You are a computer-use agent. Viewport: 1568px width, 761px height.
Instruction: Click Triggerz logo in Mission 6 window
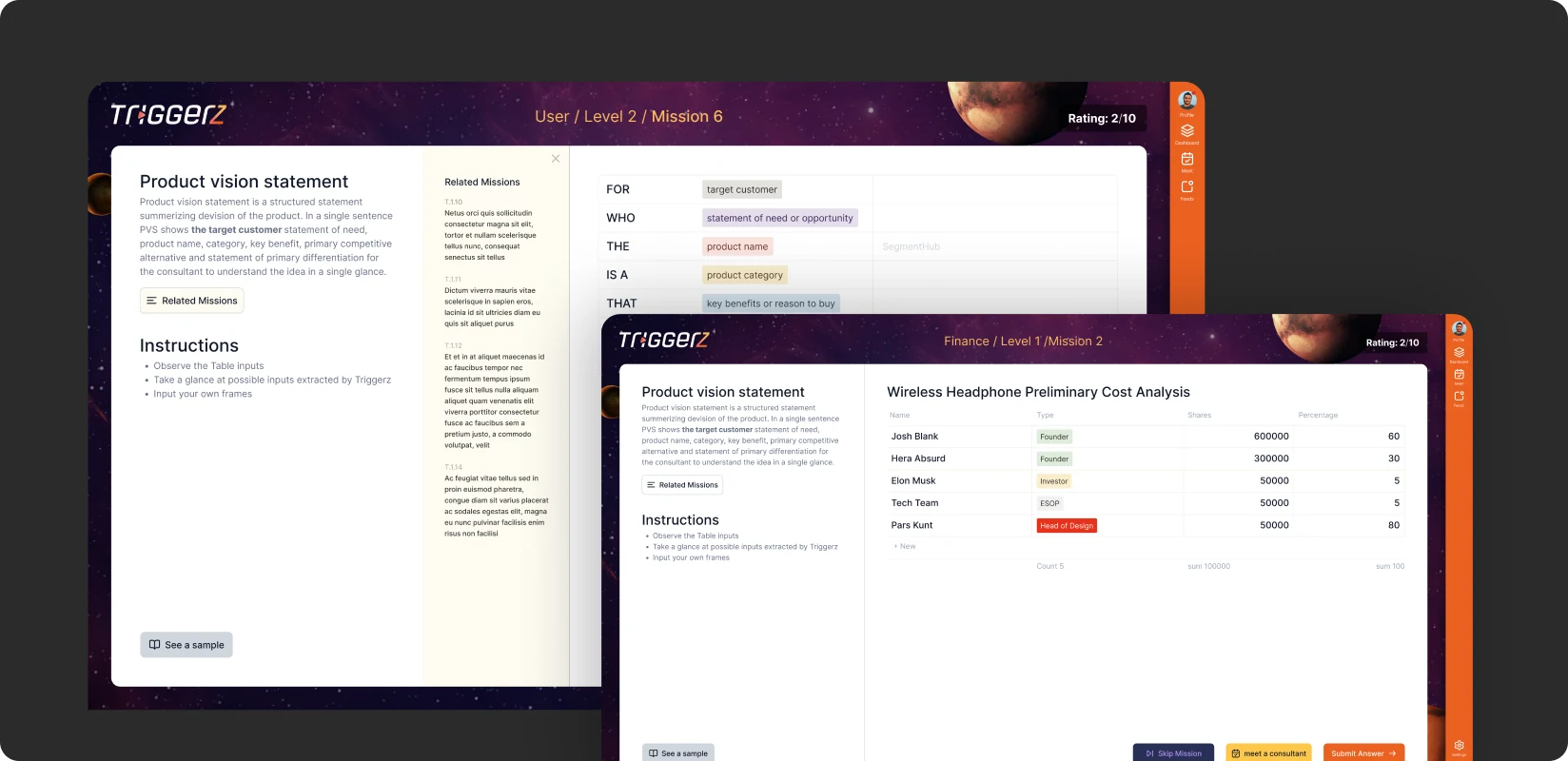point(168,115)
